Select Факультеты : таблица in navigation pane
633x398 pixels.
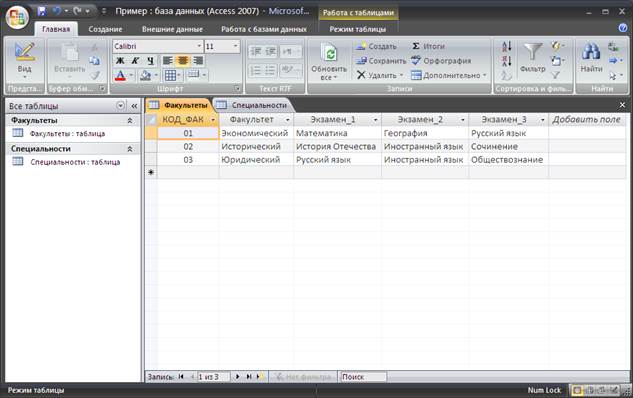point(67,134)
